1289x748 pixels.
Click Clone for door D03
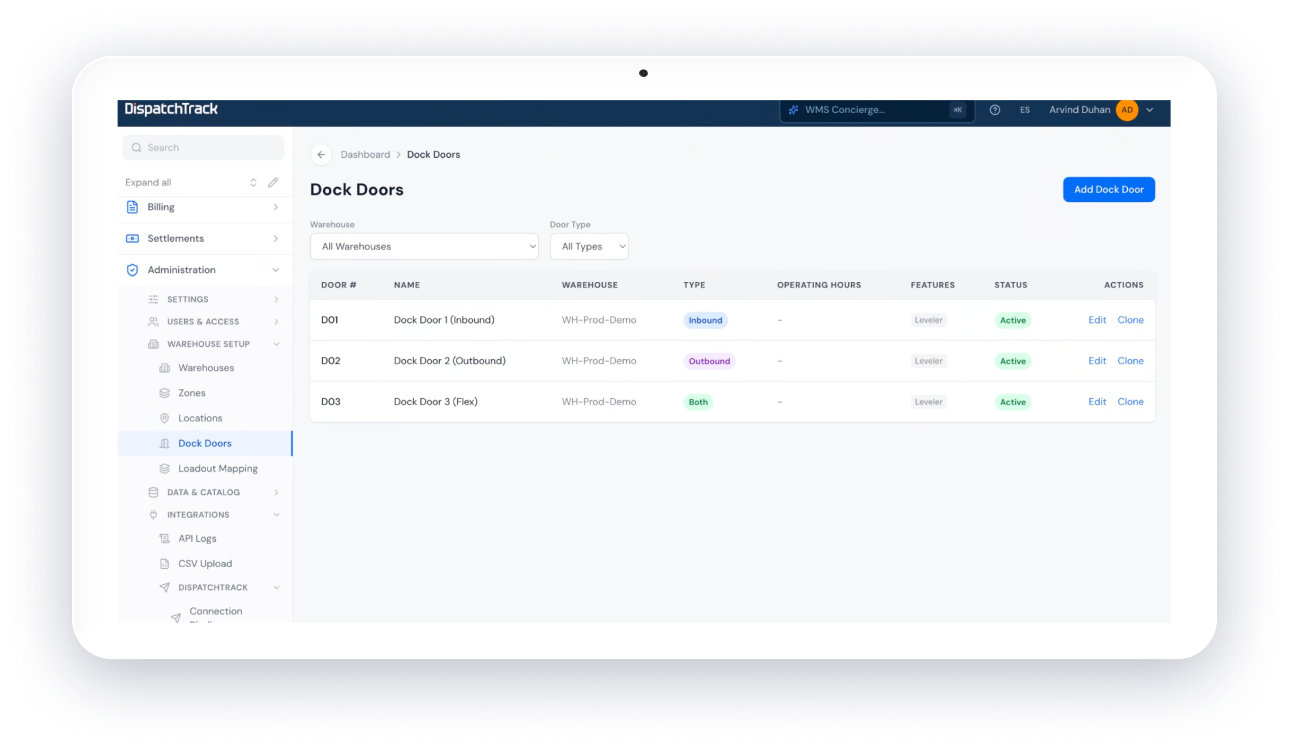click(1130, 402)
